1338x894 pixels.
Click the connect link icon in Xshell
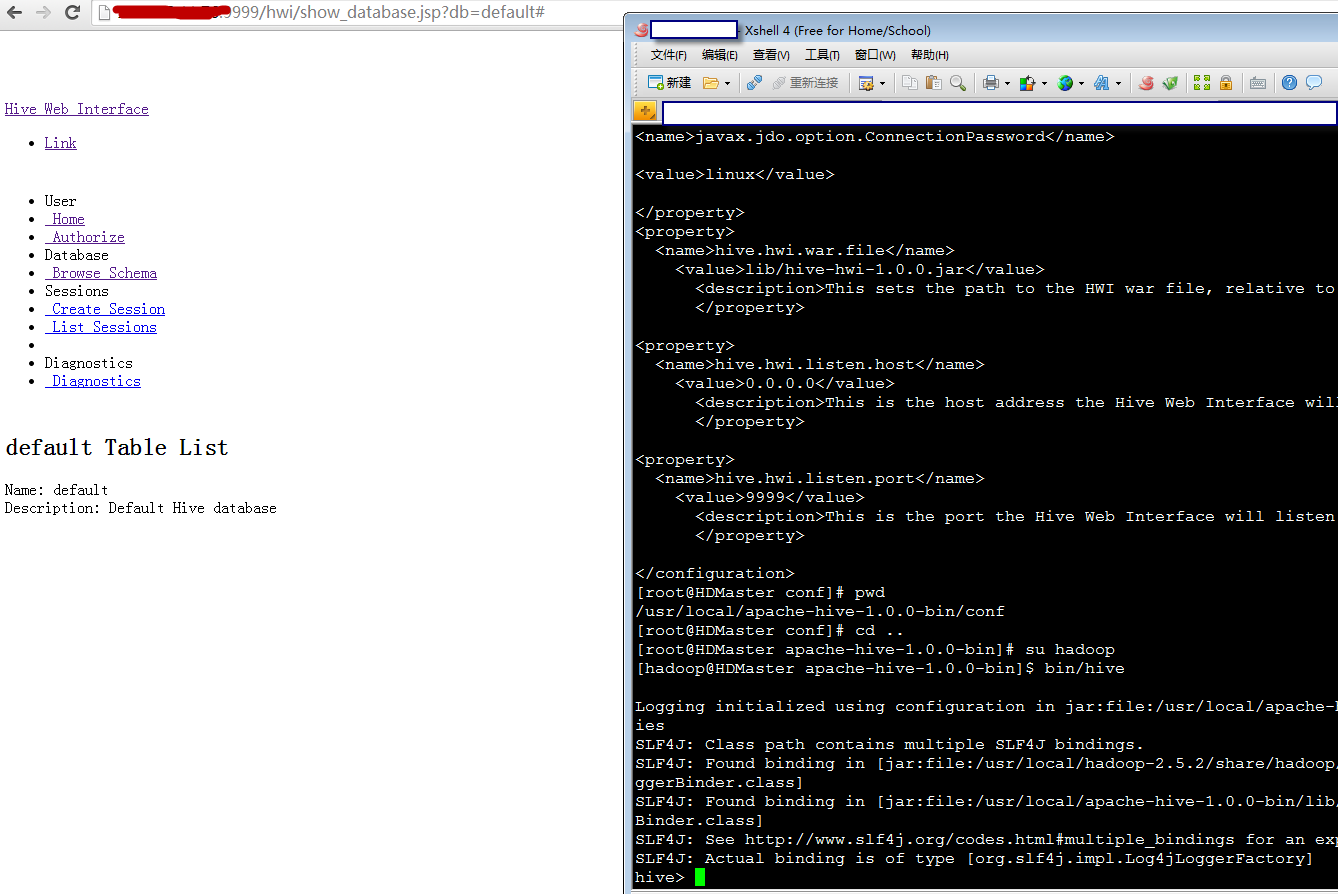[x=754, y=83]
